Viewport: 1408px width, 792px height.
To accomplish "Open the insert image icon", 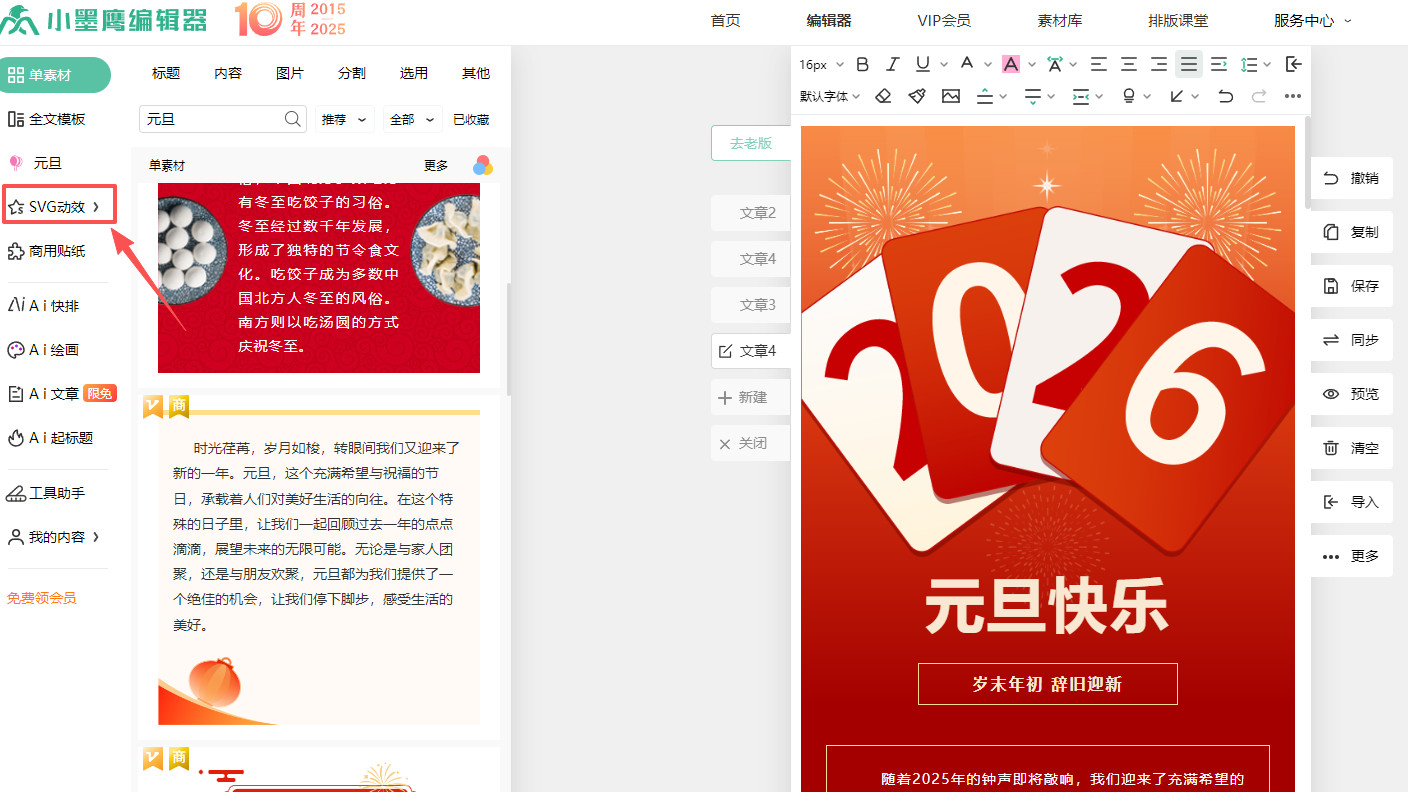I will 951,96.
